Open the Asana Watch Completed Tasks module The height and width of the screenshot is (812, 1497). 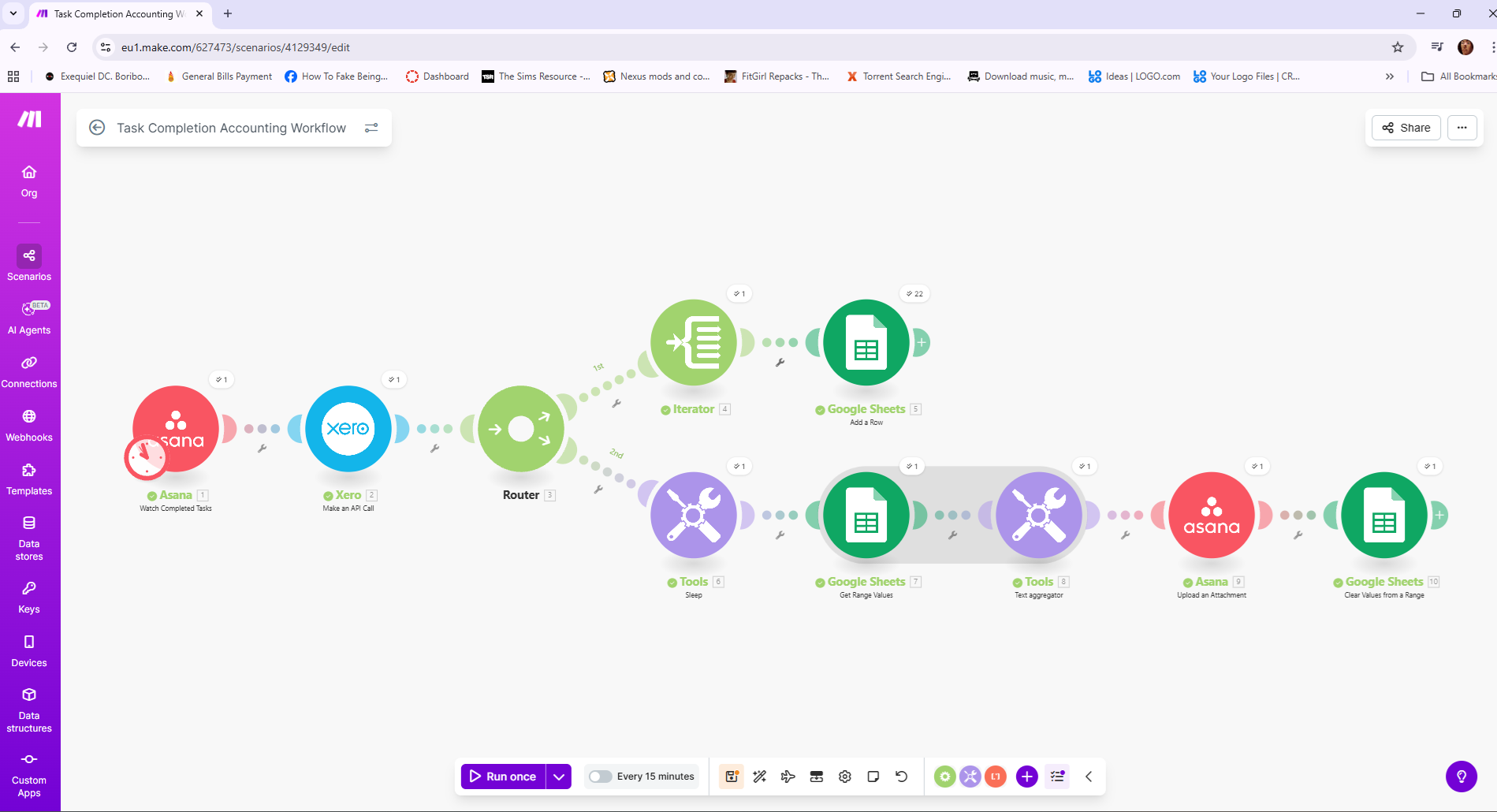click(176, 428)
